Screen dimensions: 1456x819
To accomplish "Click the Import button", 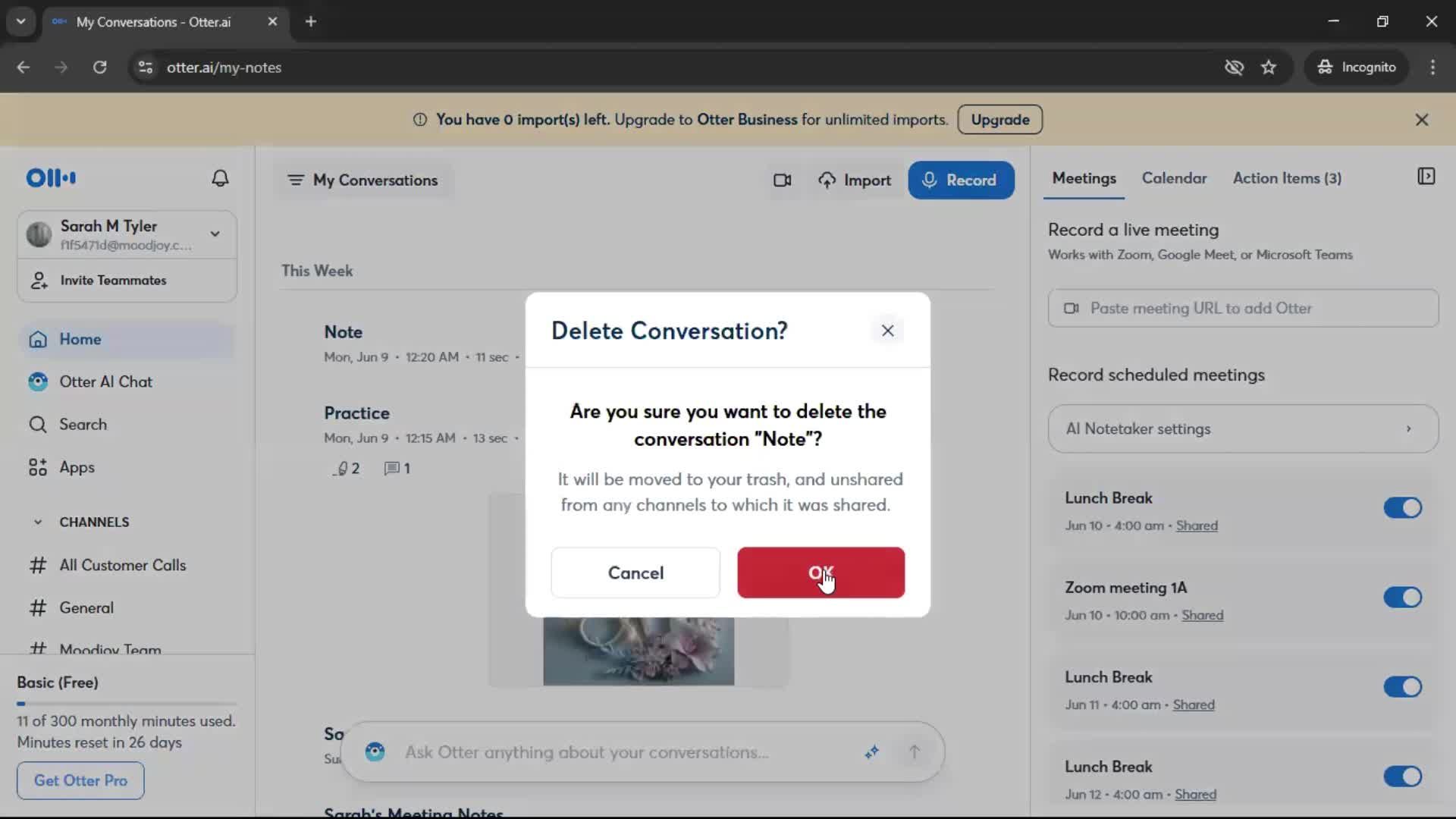I will (x=855, y=180).
